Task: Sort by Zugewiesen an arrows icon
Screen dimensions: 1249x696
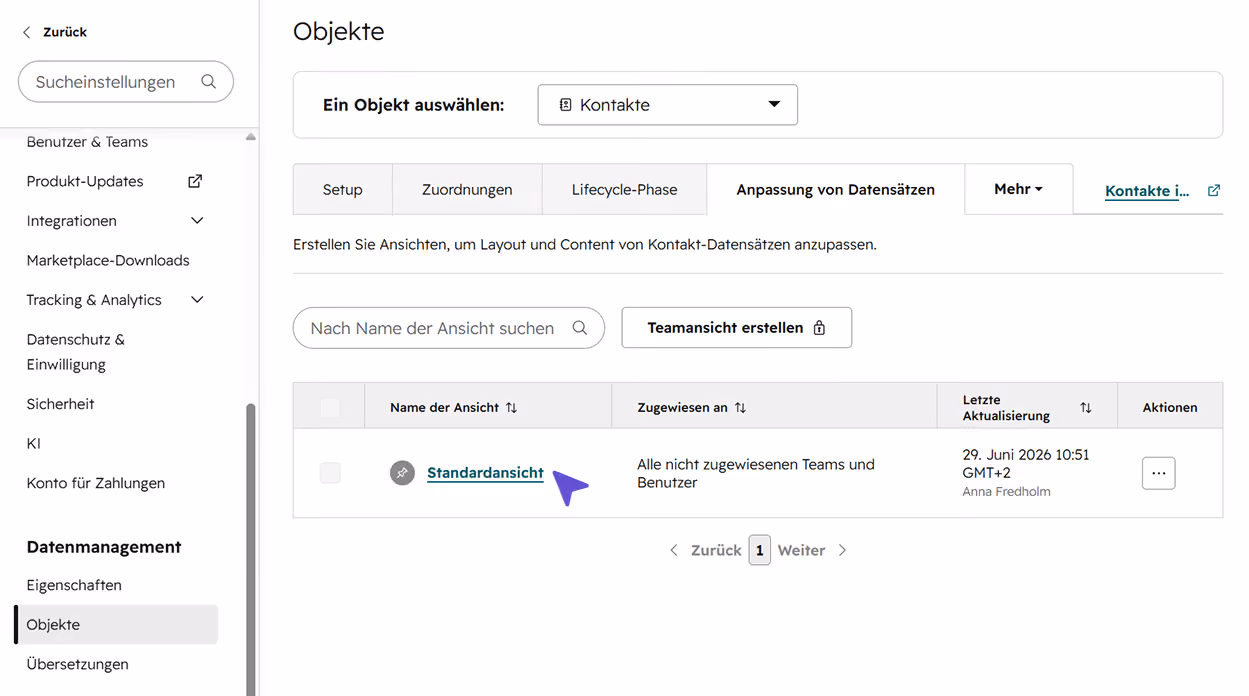Action: [x=740, y=408]
